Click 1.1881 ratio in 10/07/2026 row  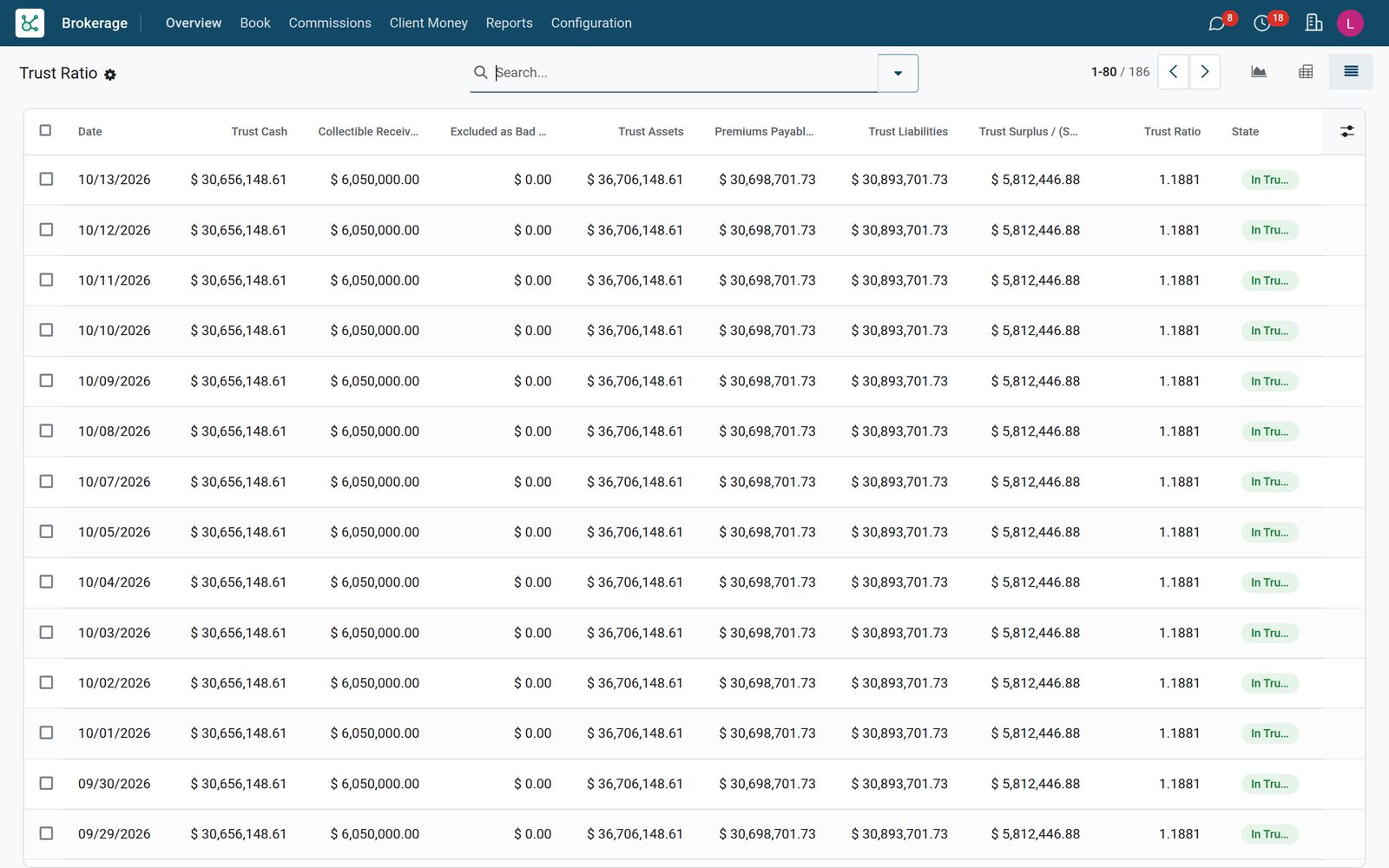pyautogui.click(x=1179, y=482)
